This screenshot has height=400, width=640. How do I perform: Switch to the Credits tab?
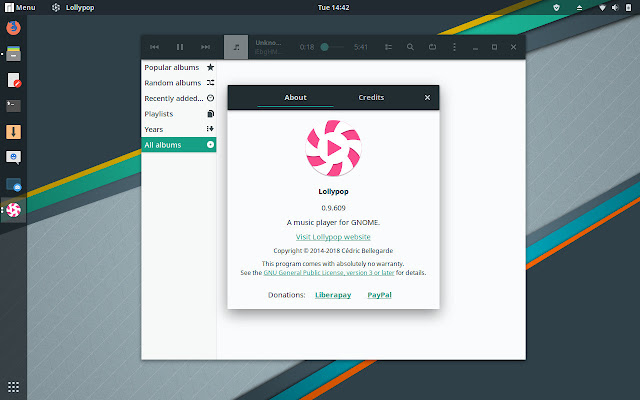(x=371, y=98)
